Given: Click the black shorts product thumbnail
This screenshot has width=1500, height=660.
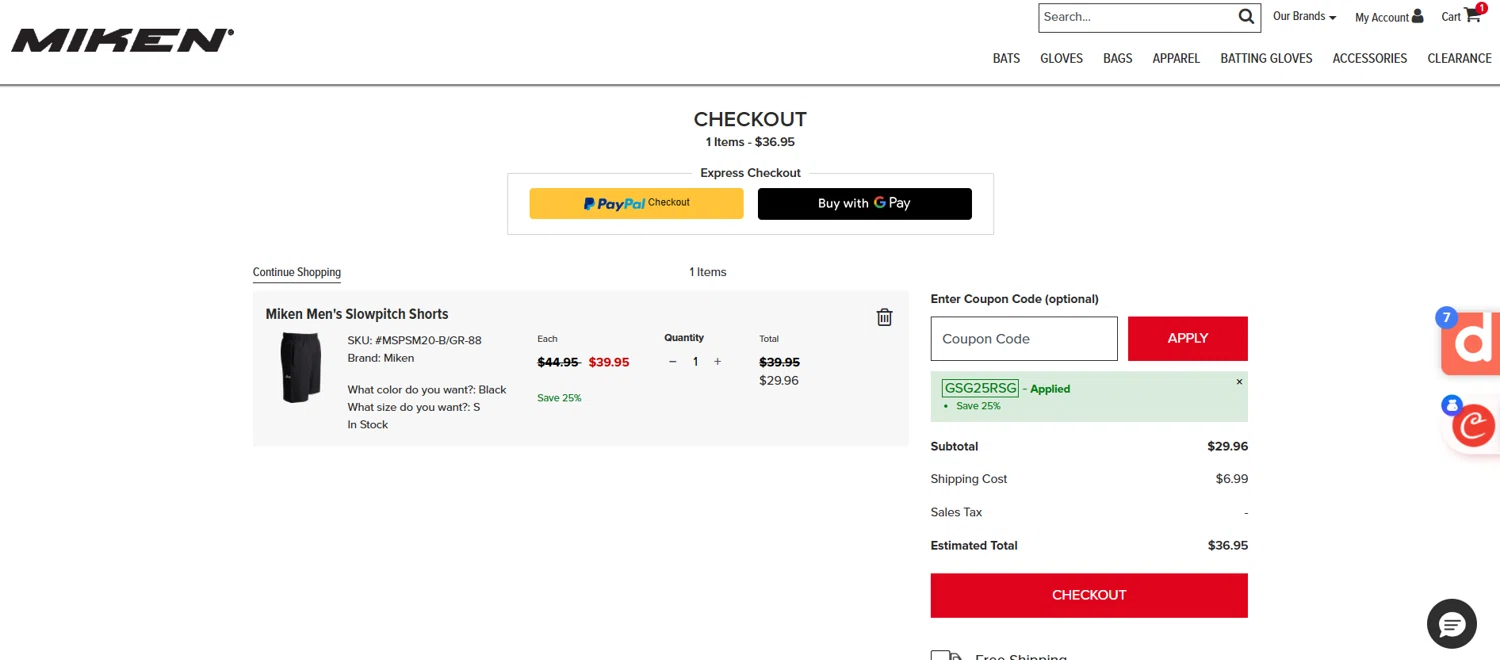Looking at the screenshot, I should click(300, 367).
